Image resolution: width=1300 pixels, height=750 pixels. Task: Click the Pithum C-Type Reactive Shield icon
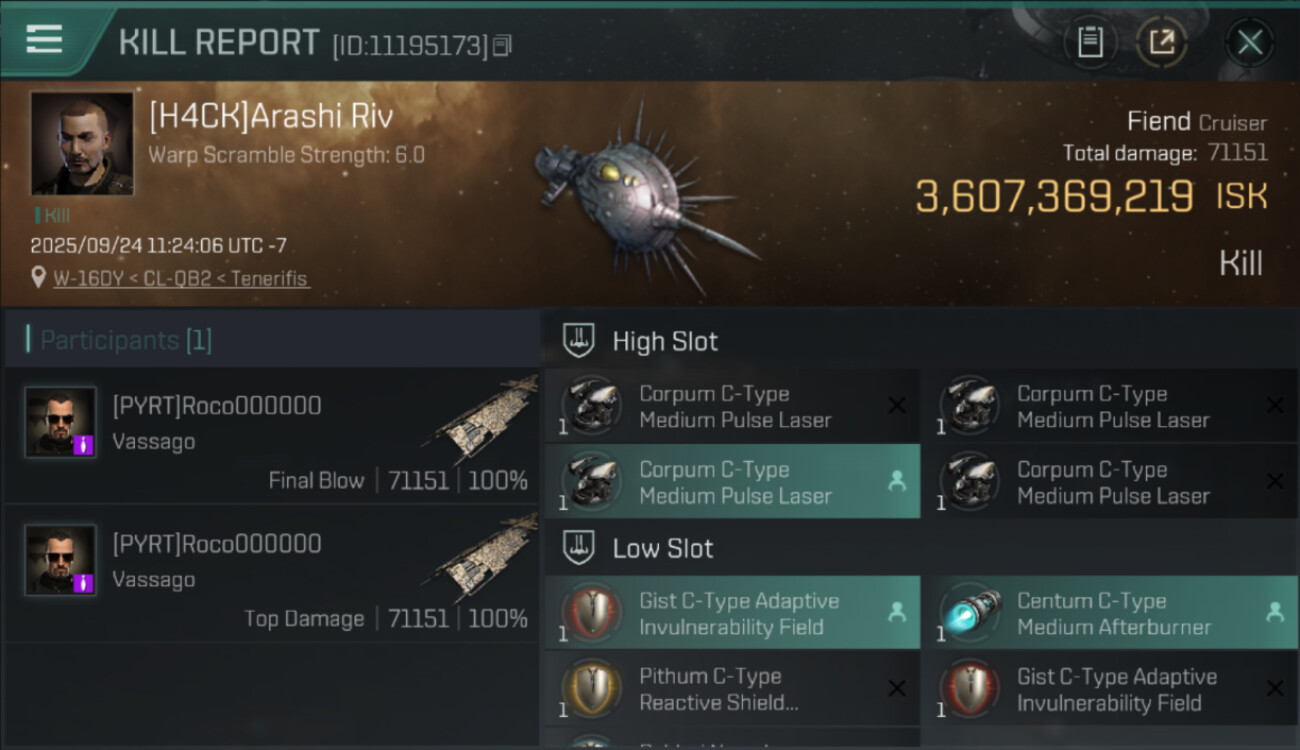tap(592, 689)
